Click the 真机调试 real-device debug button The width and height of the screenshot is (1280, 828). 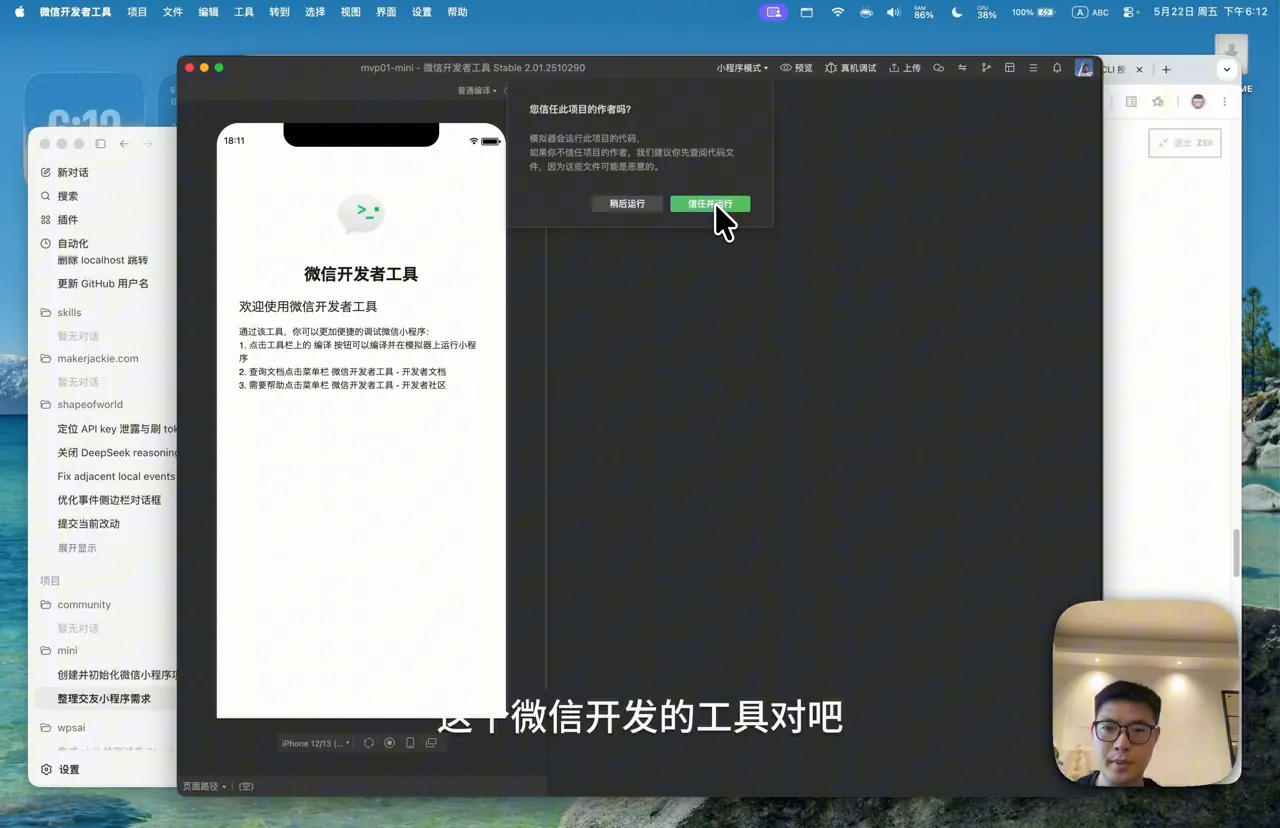[x=850, y=68]
